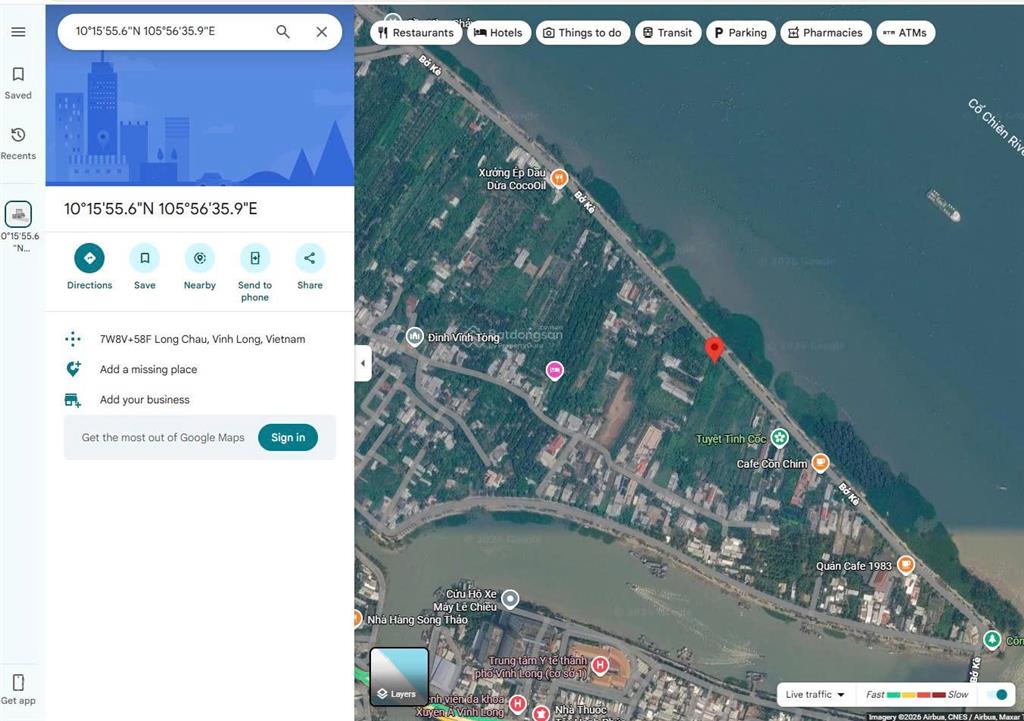Save this location
Screen dimensions: 1024x721
click(145, 266)
